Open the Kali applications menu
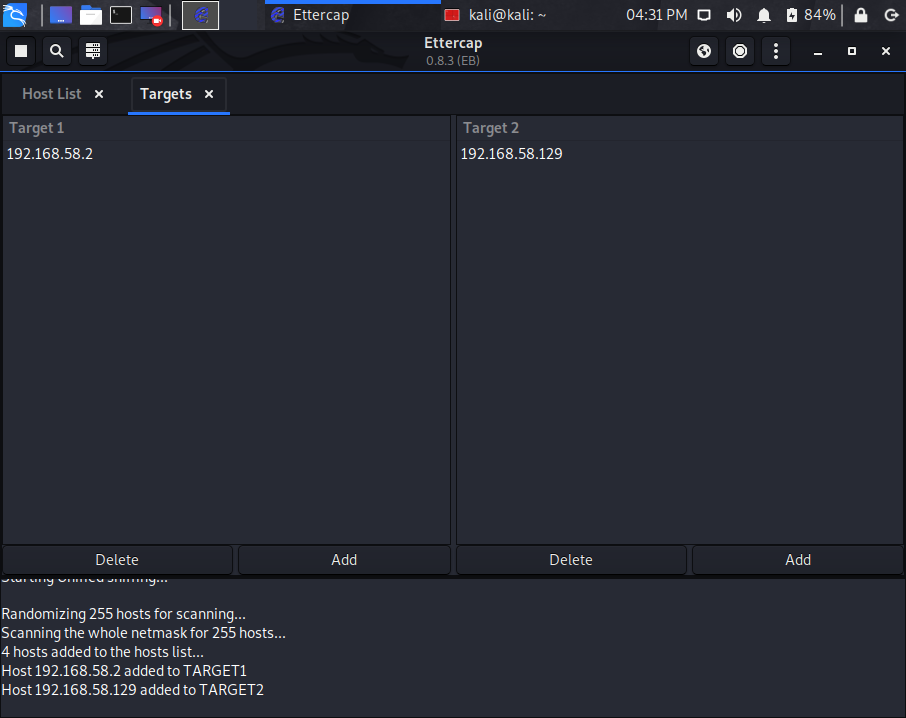The image size is (906, 718). tap(15, 15)
